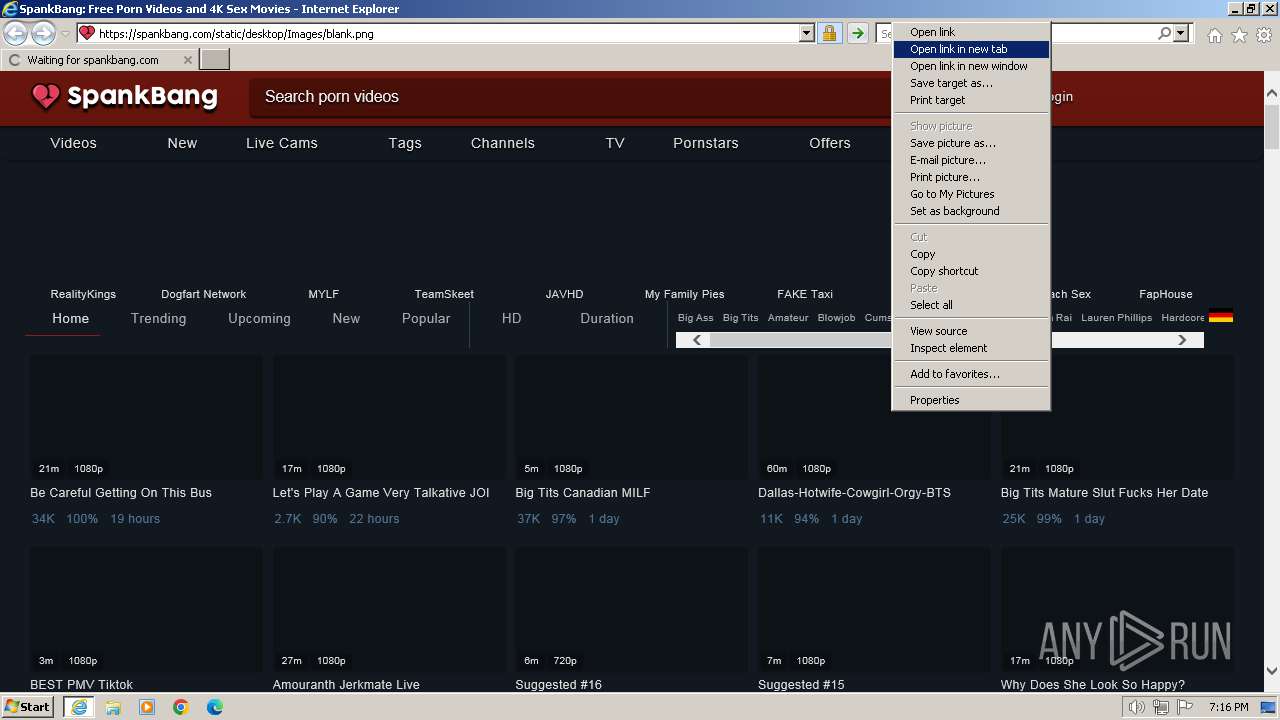Select 'Print target' menu entry

pos(971,100)
